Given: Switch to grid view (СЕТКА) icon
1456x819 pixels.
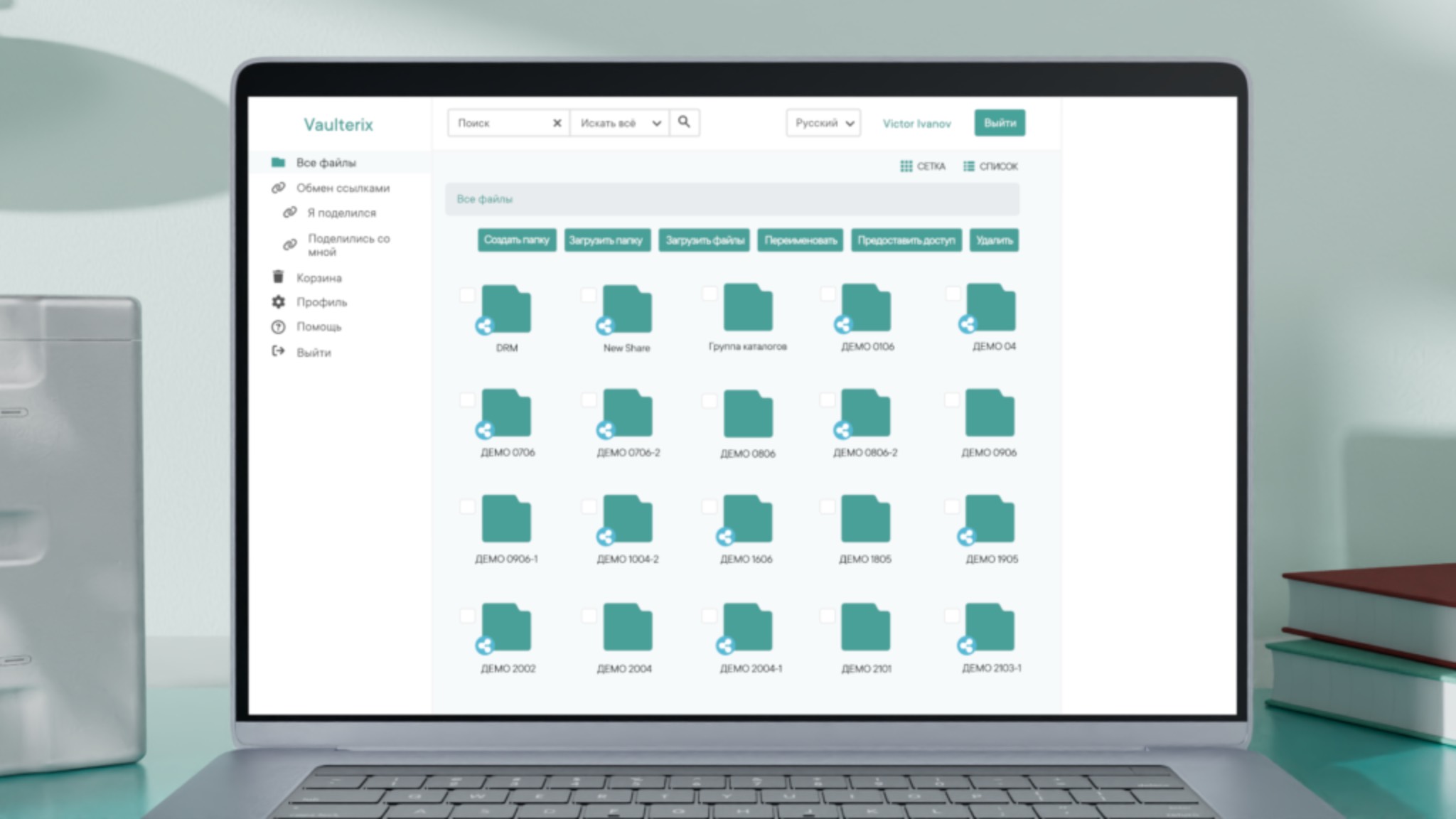Looking at the screenshot, I should click(906, 166).
